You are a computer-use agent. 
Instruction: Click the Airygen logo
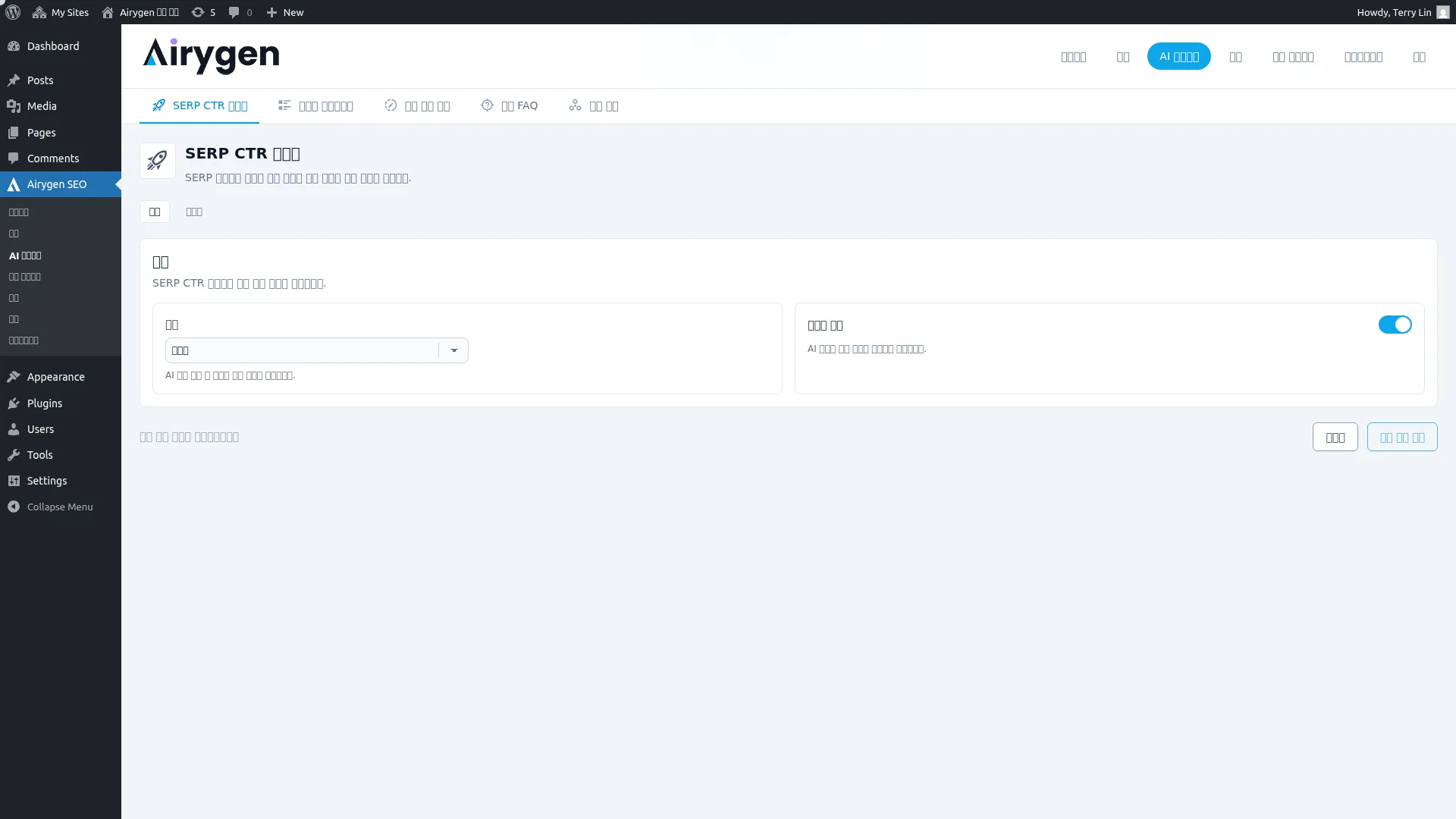(x=211, y=56)
